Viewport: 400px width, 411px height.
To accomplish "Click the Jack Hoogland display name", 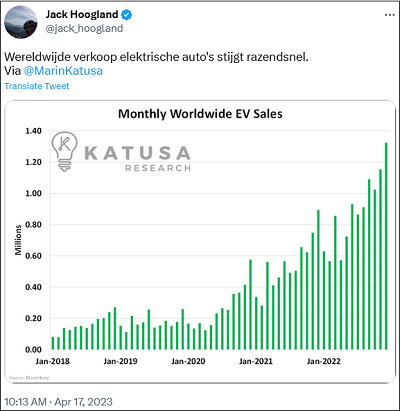I will pos(82,14).
